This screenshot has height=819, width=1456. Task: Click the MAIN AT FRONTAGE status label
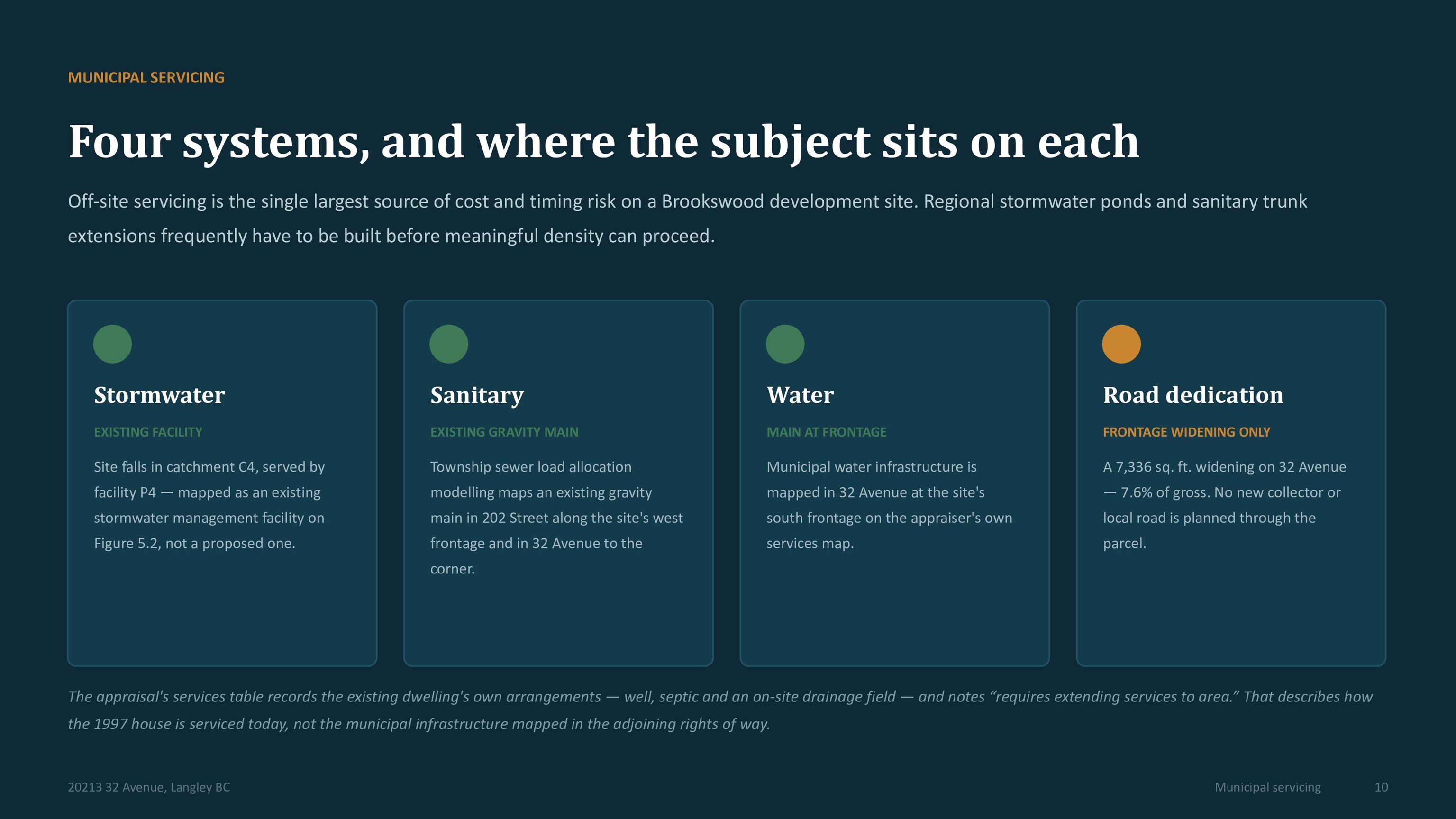(x=827, y=432)
